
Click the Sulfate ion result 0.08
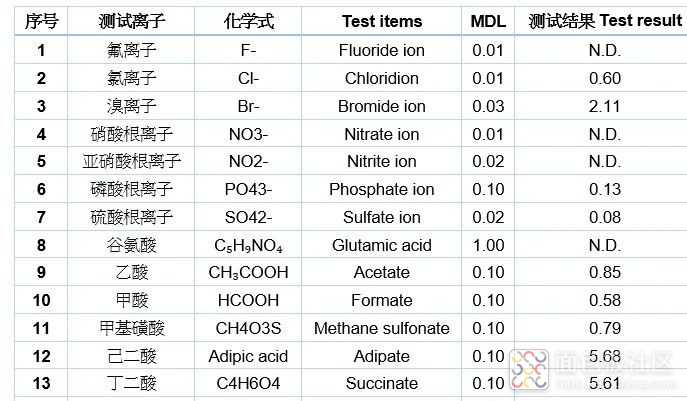(605, 217)
